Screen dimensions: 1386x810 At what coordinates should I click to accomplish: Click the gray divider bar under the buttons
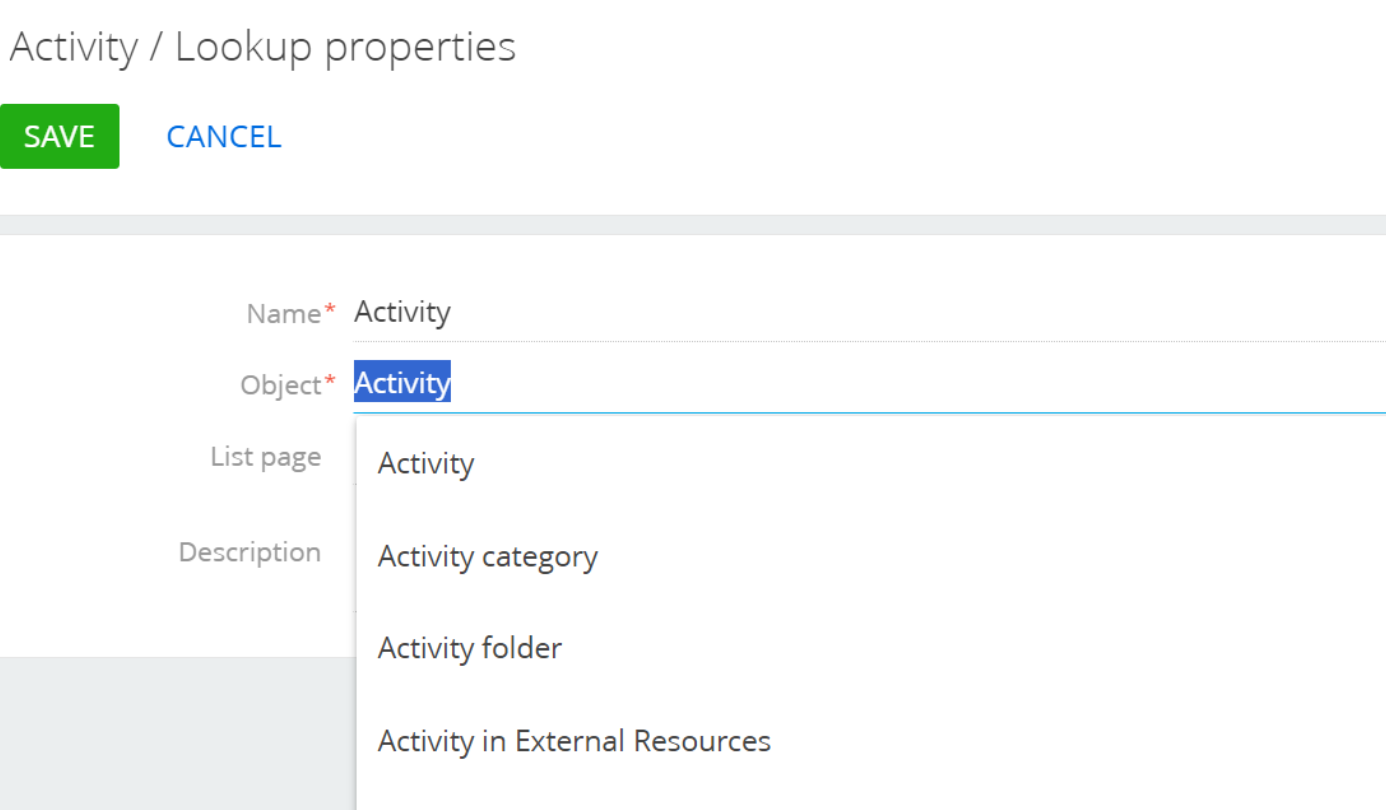click(693, 225)
